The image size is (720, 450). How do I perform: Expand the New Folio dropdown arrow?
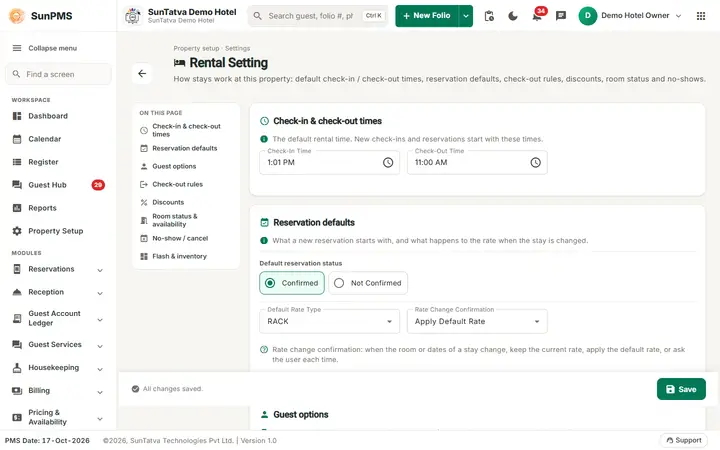click(466, 16)
